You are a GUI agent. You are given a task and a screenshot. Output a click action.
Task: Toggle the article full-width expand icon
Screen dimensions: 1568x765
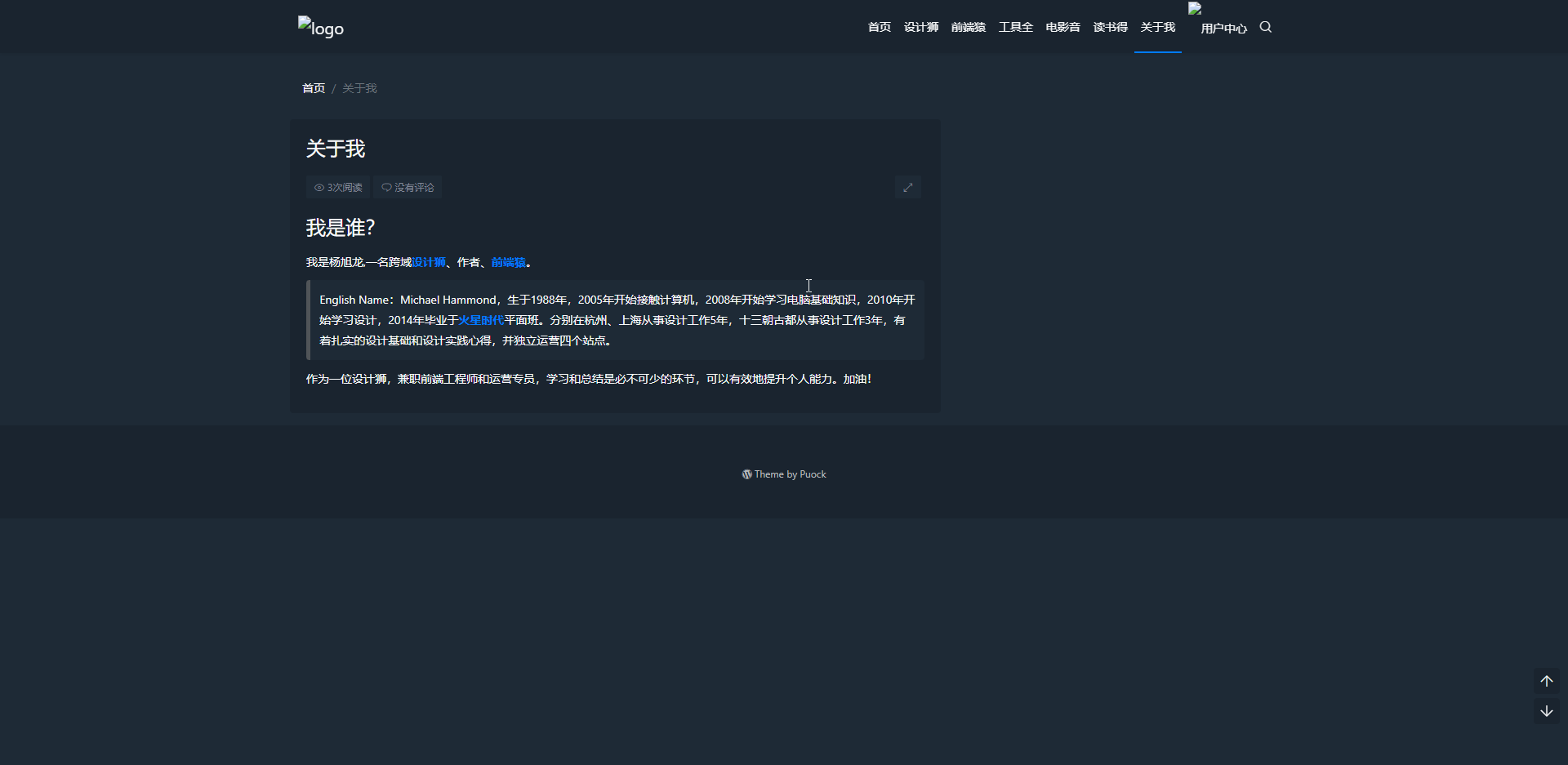[907, 187]
